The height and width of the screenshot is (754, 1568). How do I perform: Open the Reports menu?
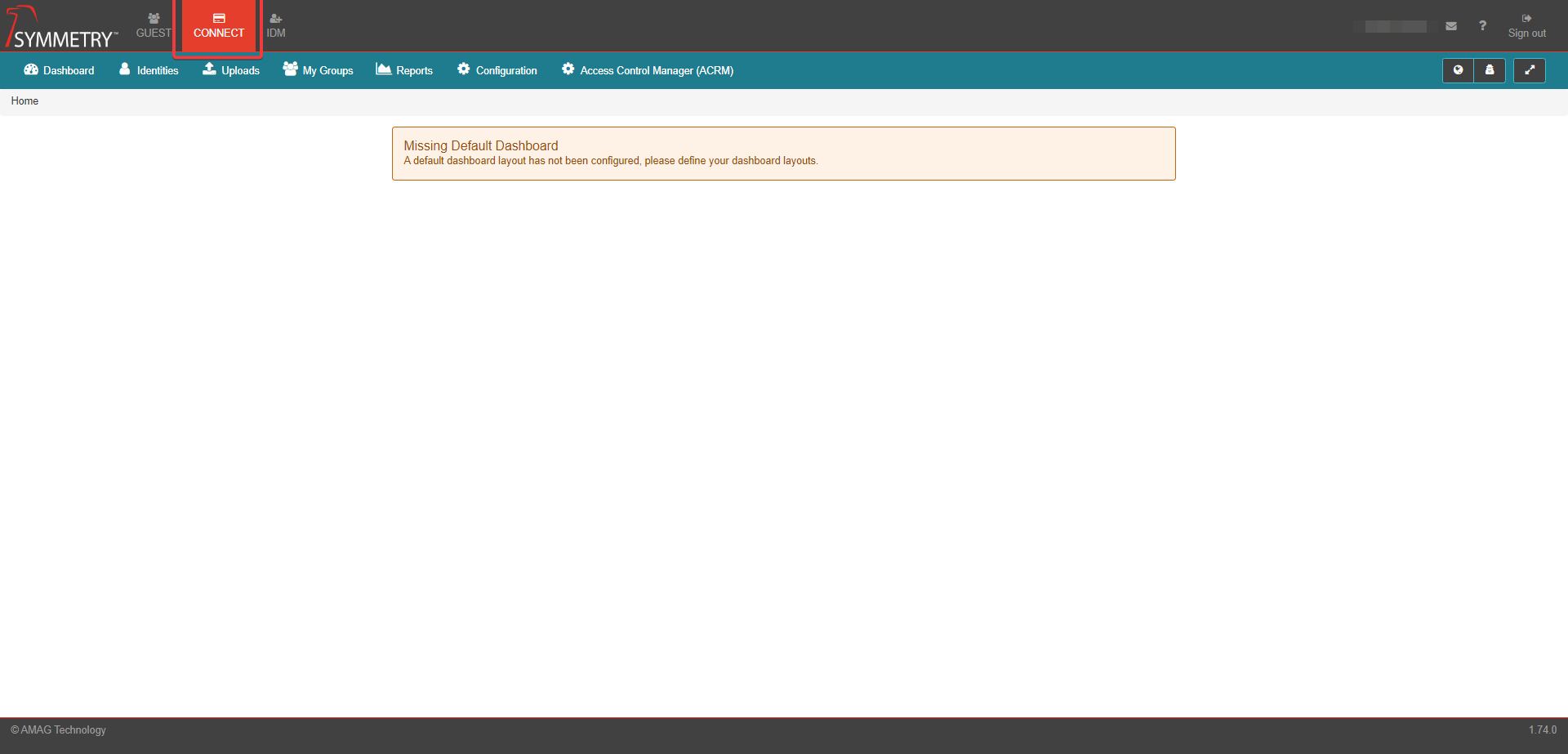404,70
